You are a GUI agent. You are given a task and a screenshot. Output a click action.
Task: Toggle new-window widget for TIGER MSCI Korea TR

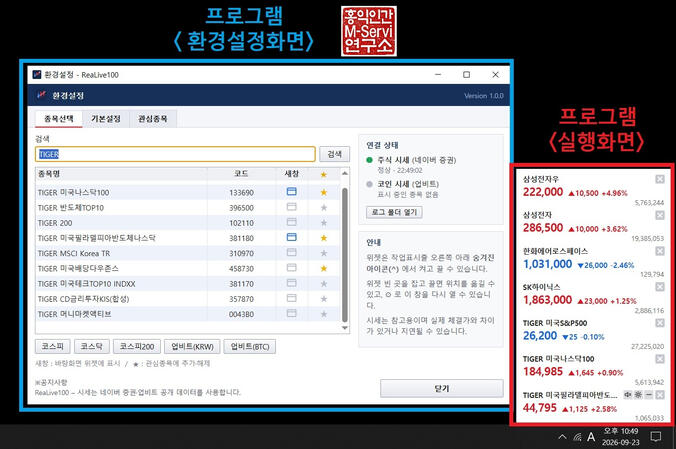pyautogui.click(x=291, y=252)
